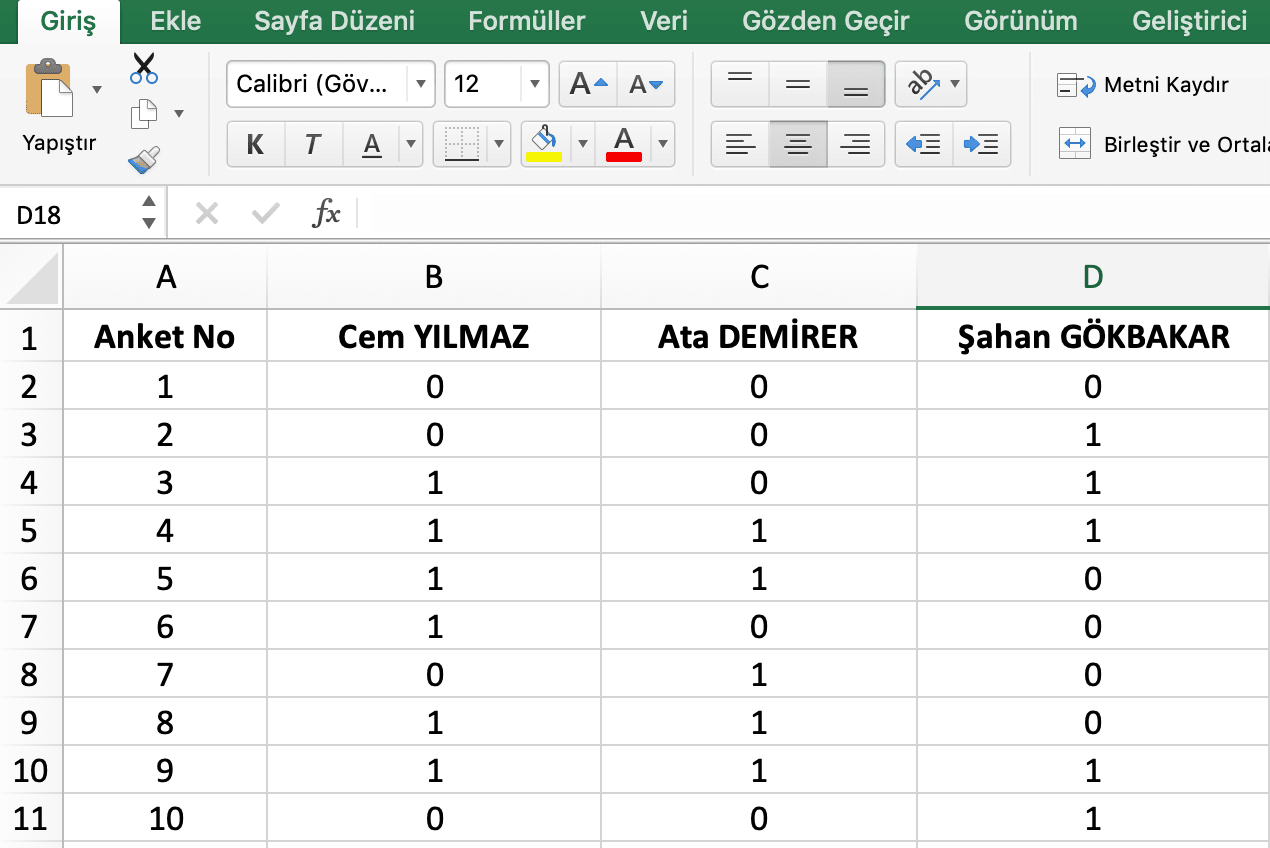
Task: Open the font color dropdown arrow
Action: 663,145
